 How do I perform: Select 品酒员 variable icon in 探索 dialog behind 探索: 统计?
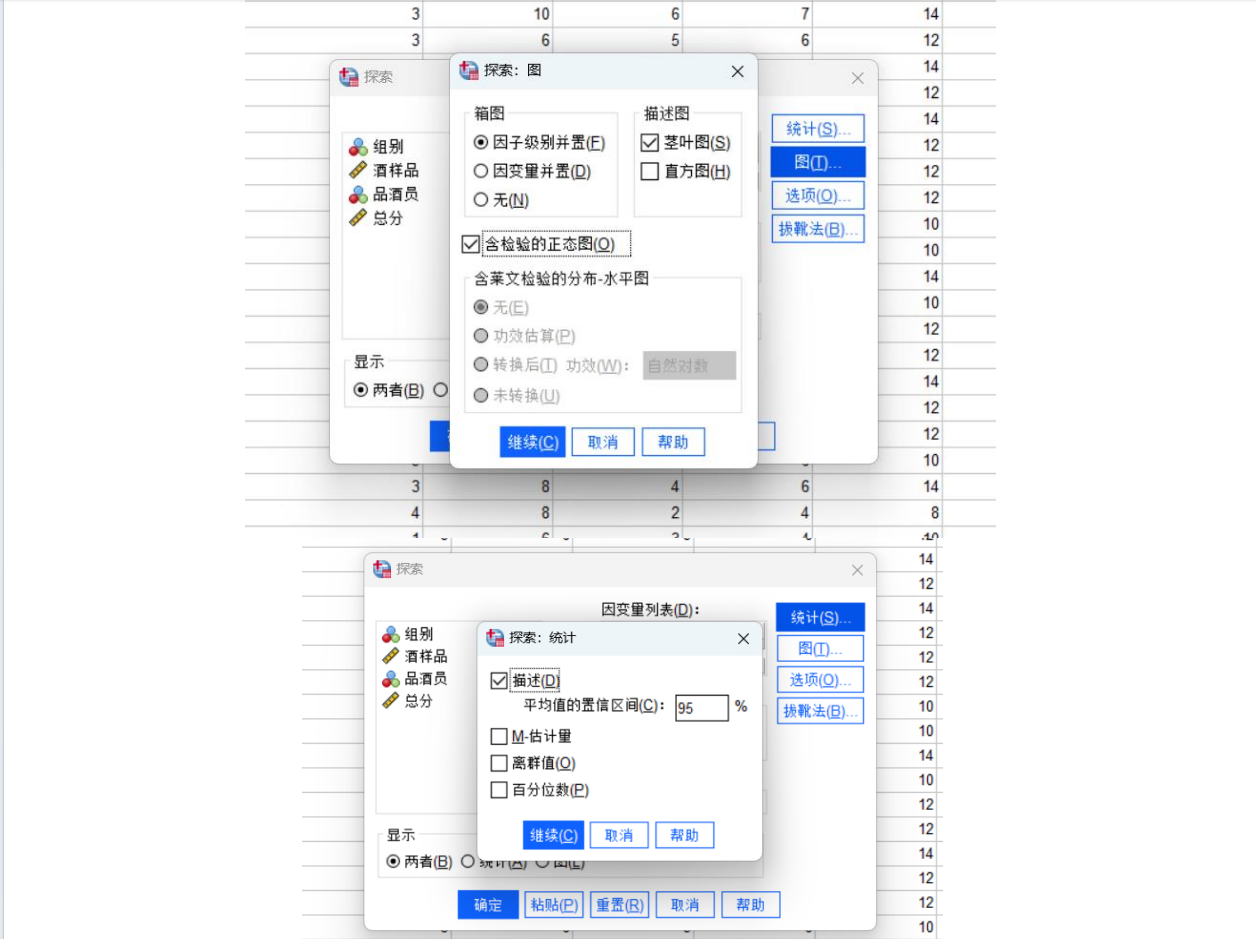pos(391,679)
